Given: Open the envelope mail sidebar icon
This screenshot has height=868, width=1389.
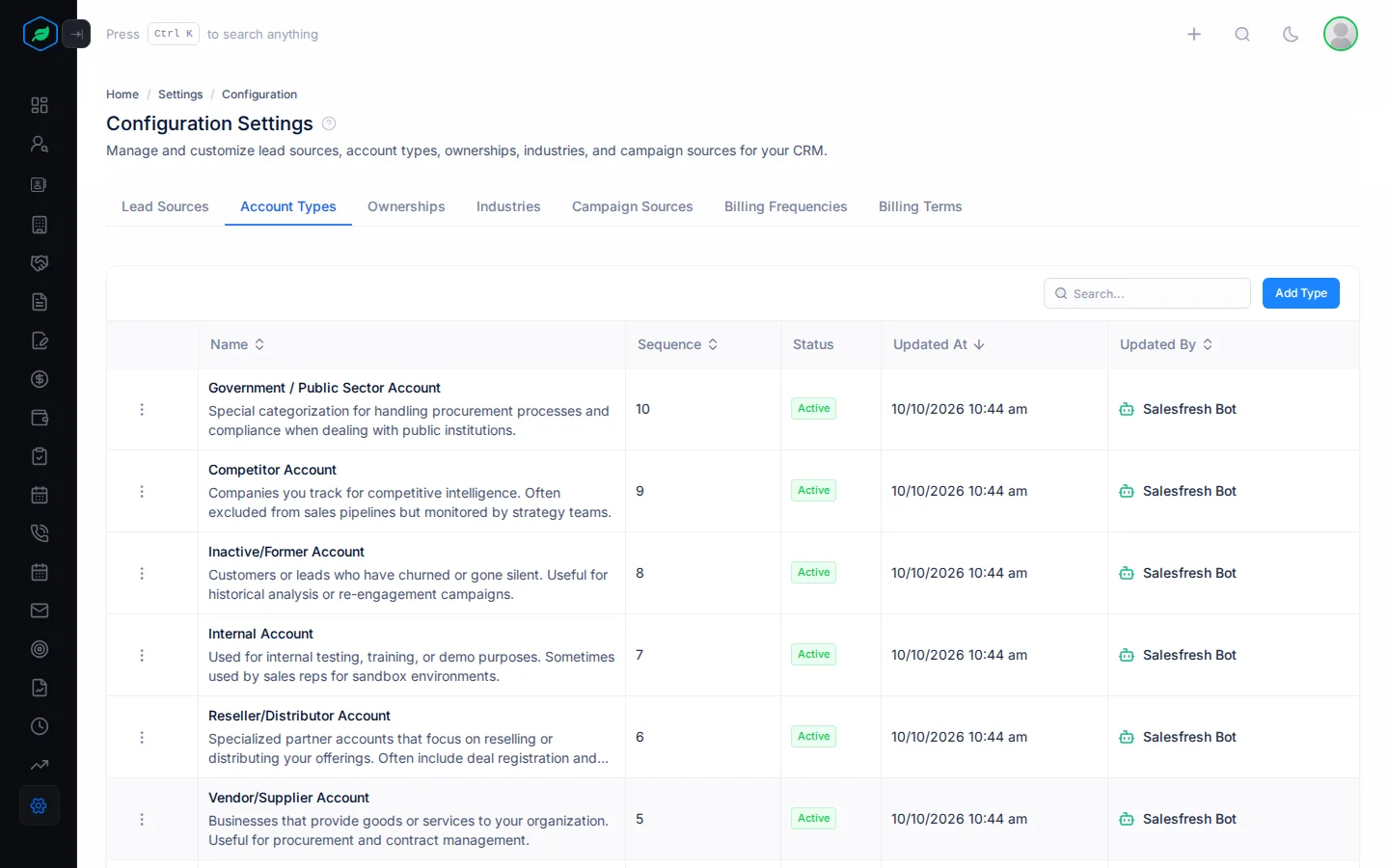Looking at the screenshot, I should pyautogui.click(x=40, y=610).
